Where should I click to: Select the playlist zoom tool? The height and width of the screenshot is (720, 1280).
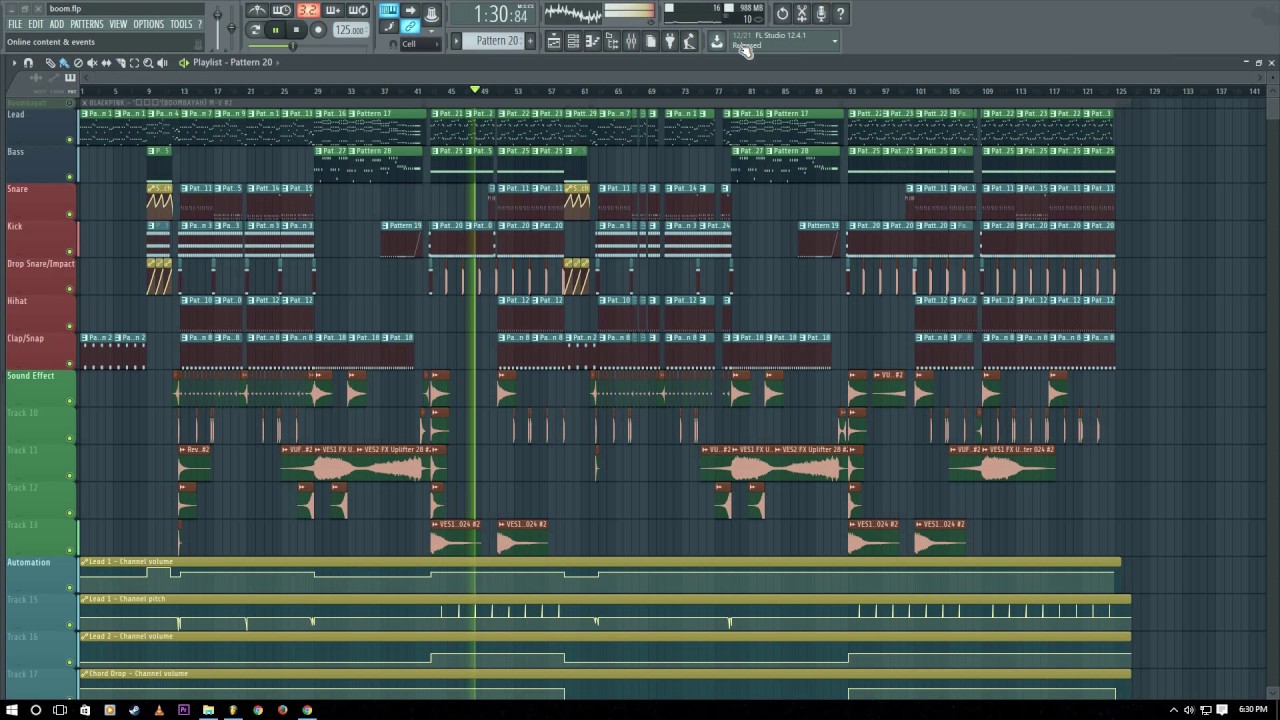pyautogui.click(x=148, y=62)
